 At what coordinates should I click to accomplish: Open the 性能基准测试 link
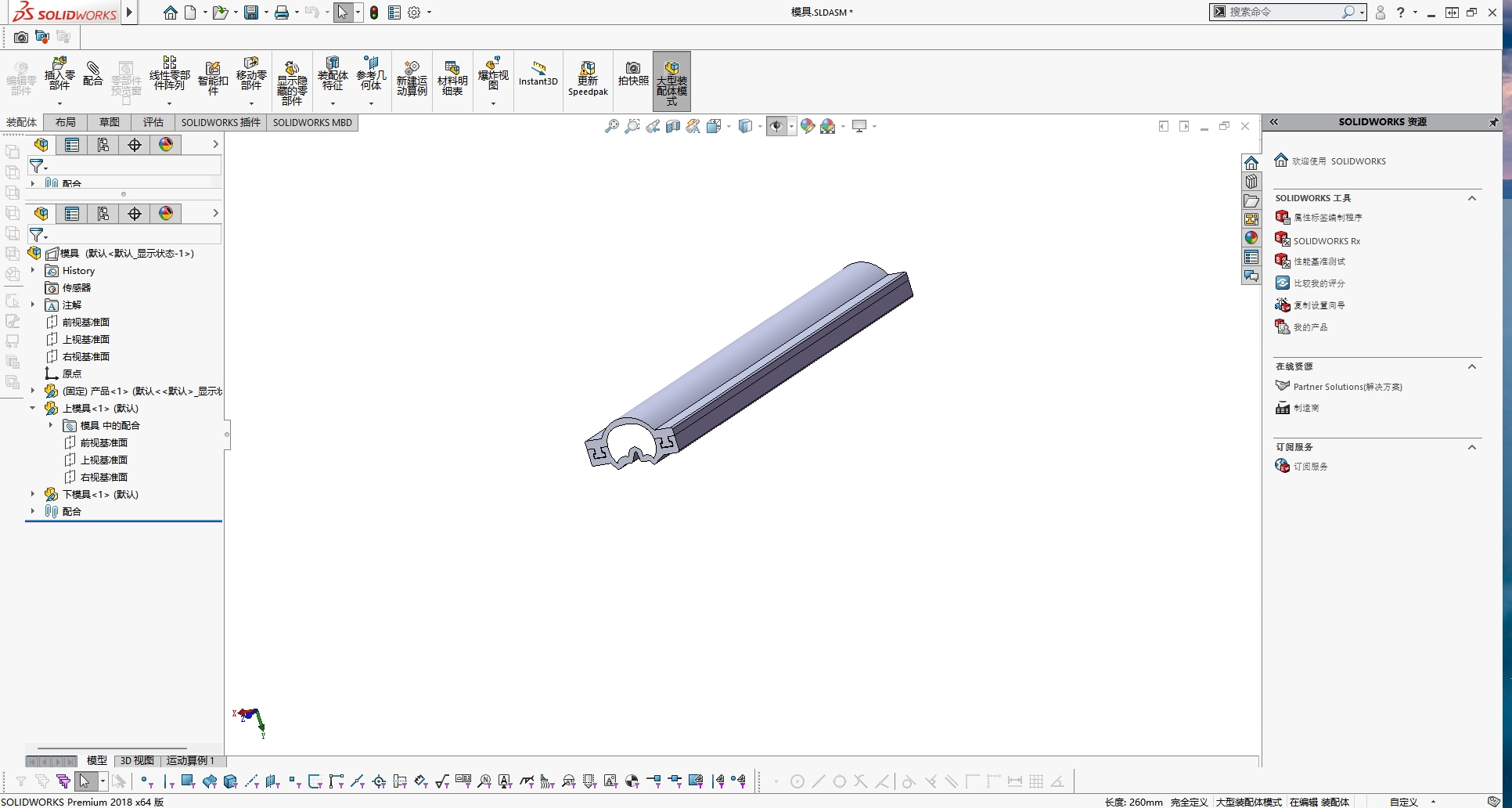point(1319,262)
